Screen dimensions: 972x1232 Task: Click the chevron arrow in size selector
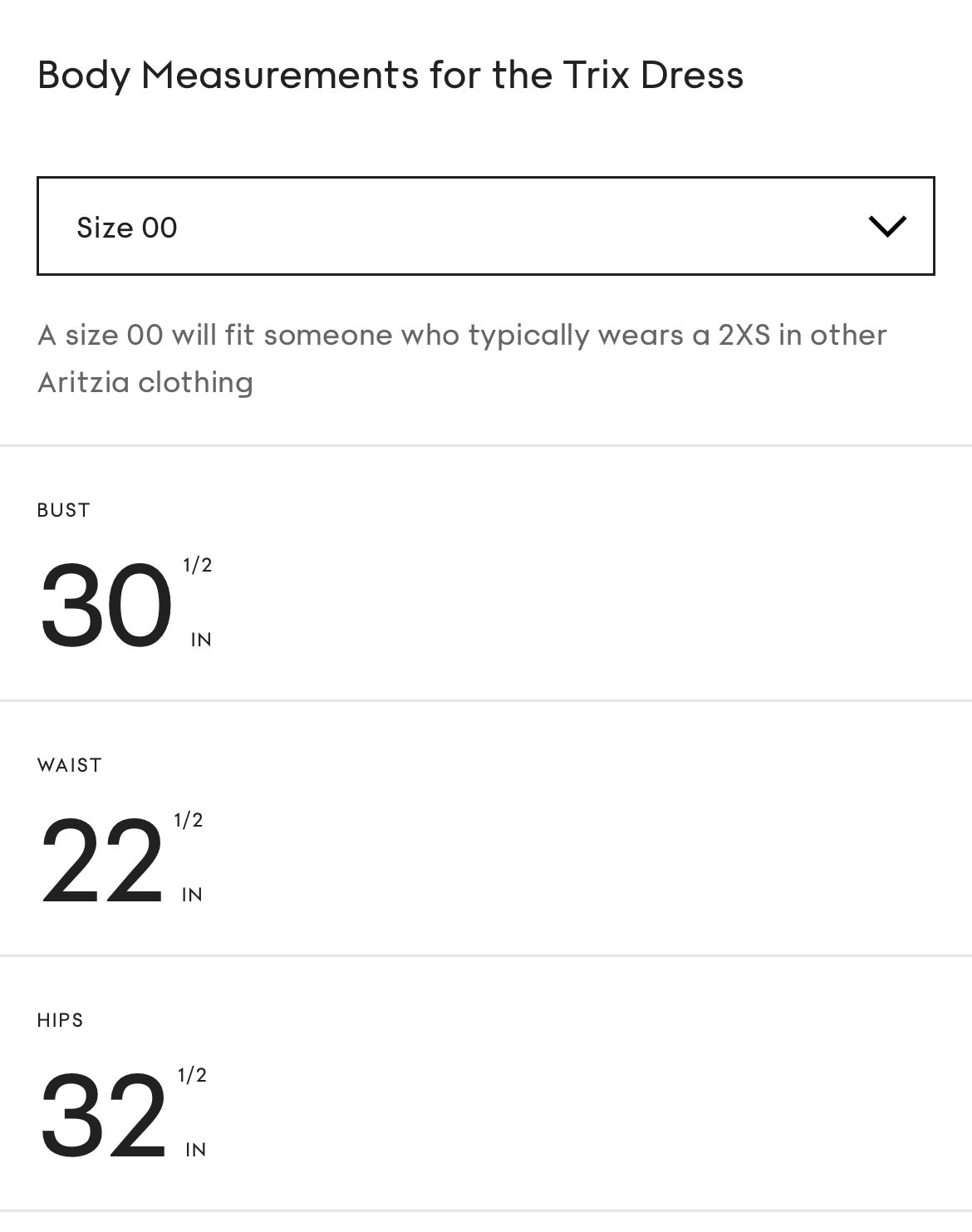pos(886,226)
